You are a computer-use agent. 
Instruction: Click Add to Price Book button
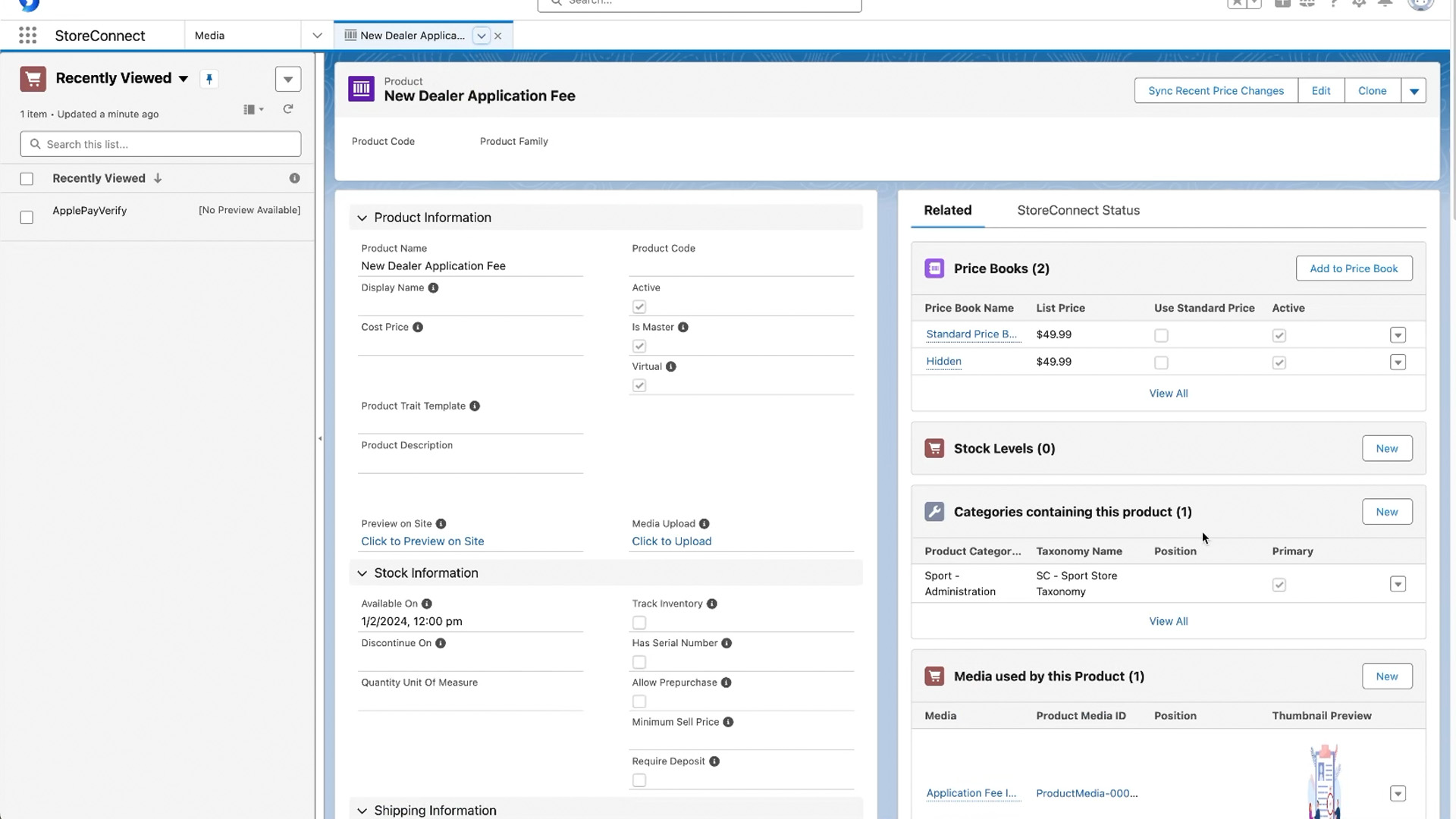tap(1354, 268)
